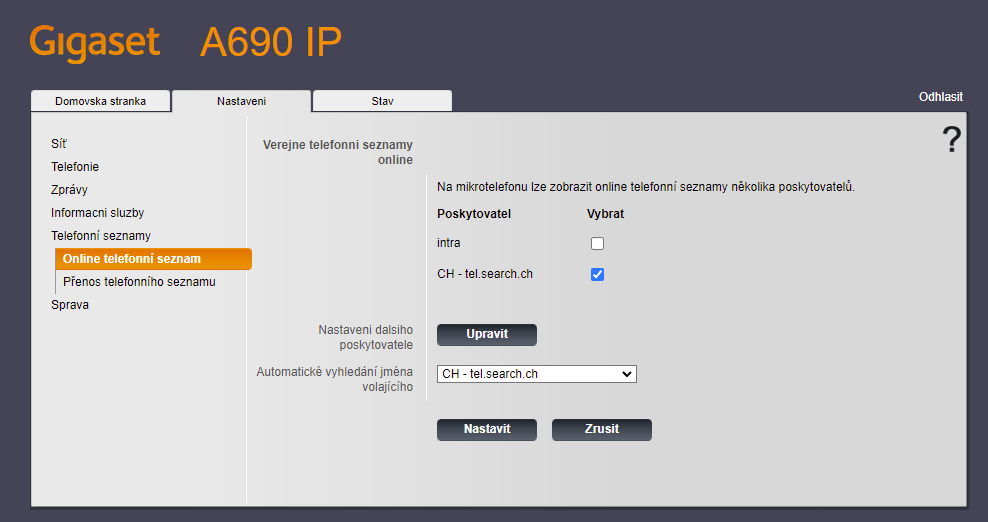The width and height of the screenshot is (988, 522).
Task: Enable the intra provider checkbox
Action: click(597, 243)
